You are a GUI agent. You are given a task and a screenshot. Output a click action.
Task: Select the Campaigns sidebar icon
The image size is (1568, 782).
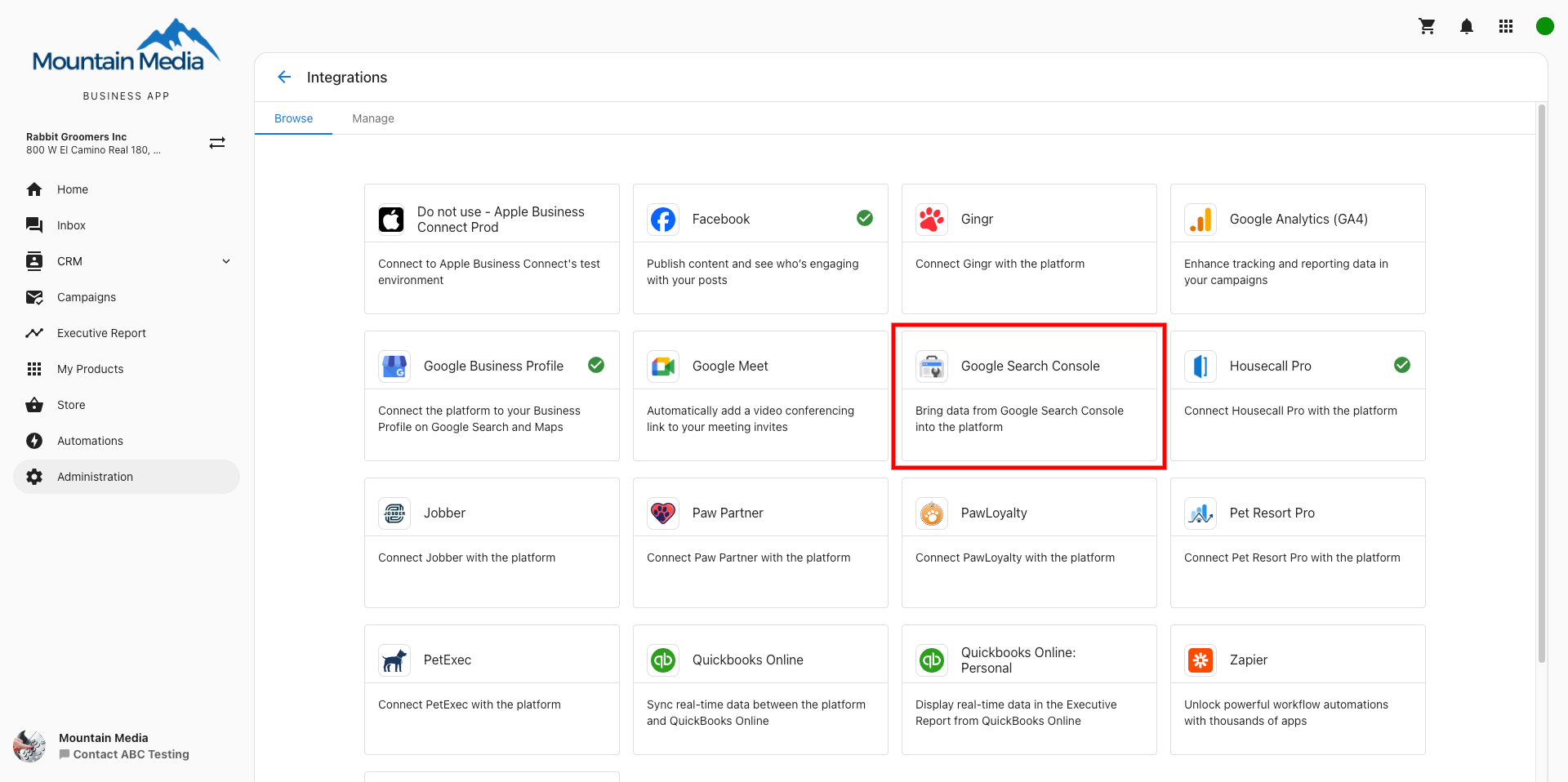click(x=34, y=296)
